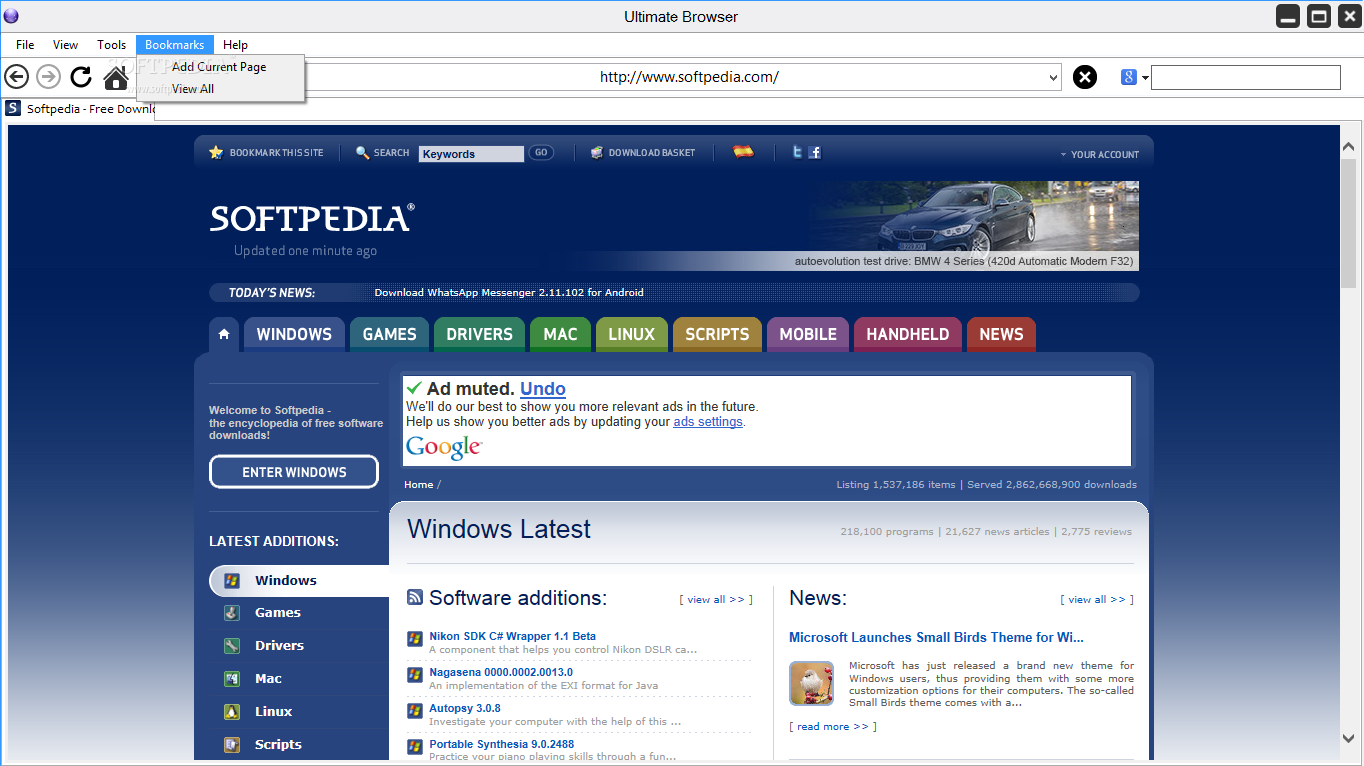1364x766 pixels.
Task: Open the WINDOWS category tab
Action: [x=294, y=334]
